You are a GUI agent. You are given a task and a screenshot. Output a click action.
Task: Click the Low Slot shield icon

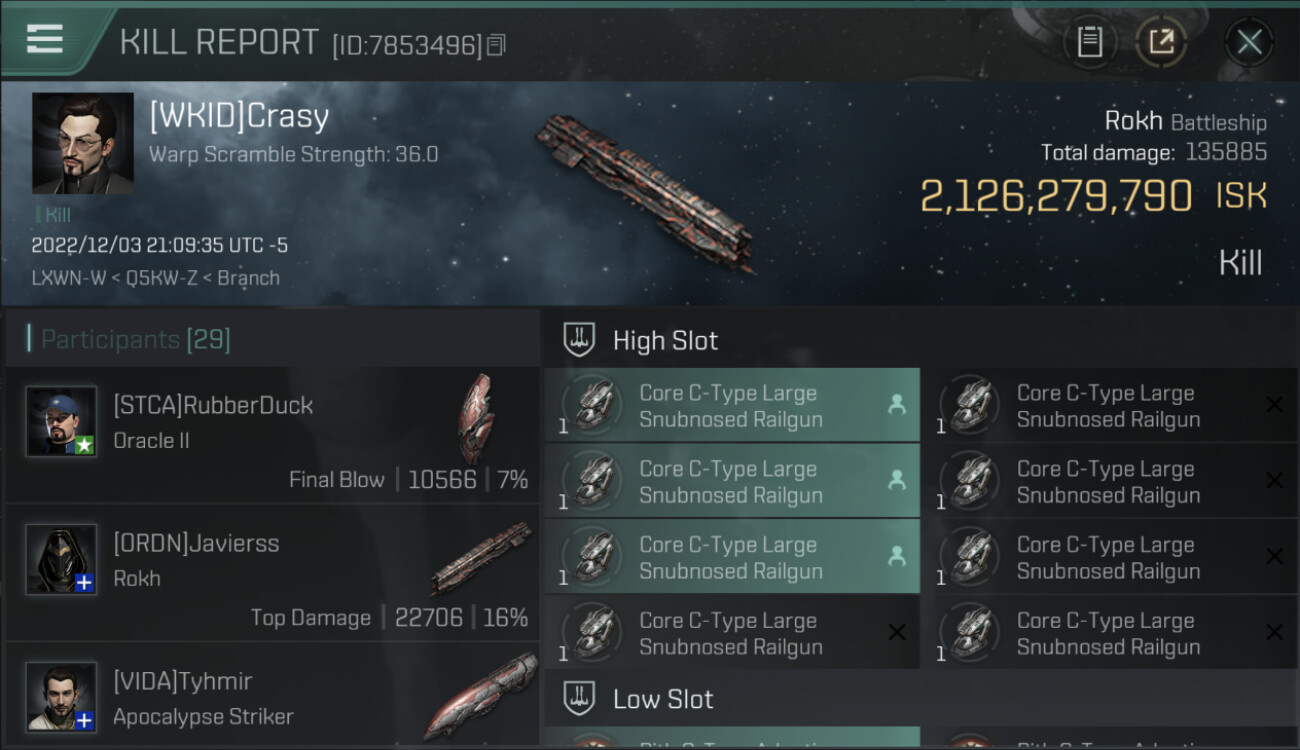click(580, 698)
